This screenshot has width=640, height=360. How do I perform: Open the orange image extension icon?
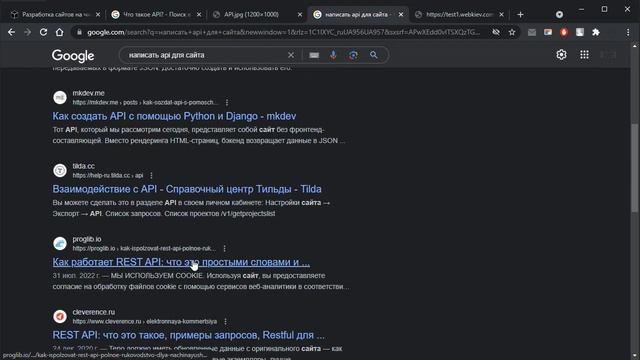[x=548, y=32]
